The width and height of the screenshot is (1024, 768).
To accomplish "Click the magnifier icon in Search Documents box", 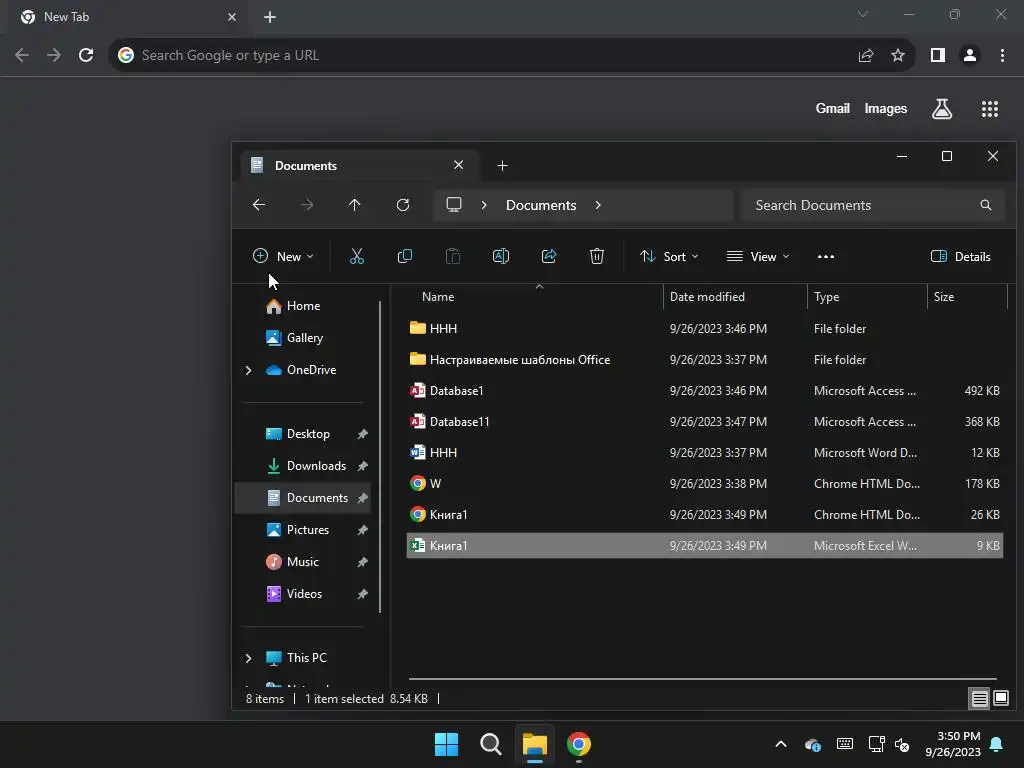I will click(985, 205).
